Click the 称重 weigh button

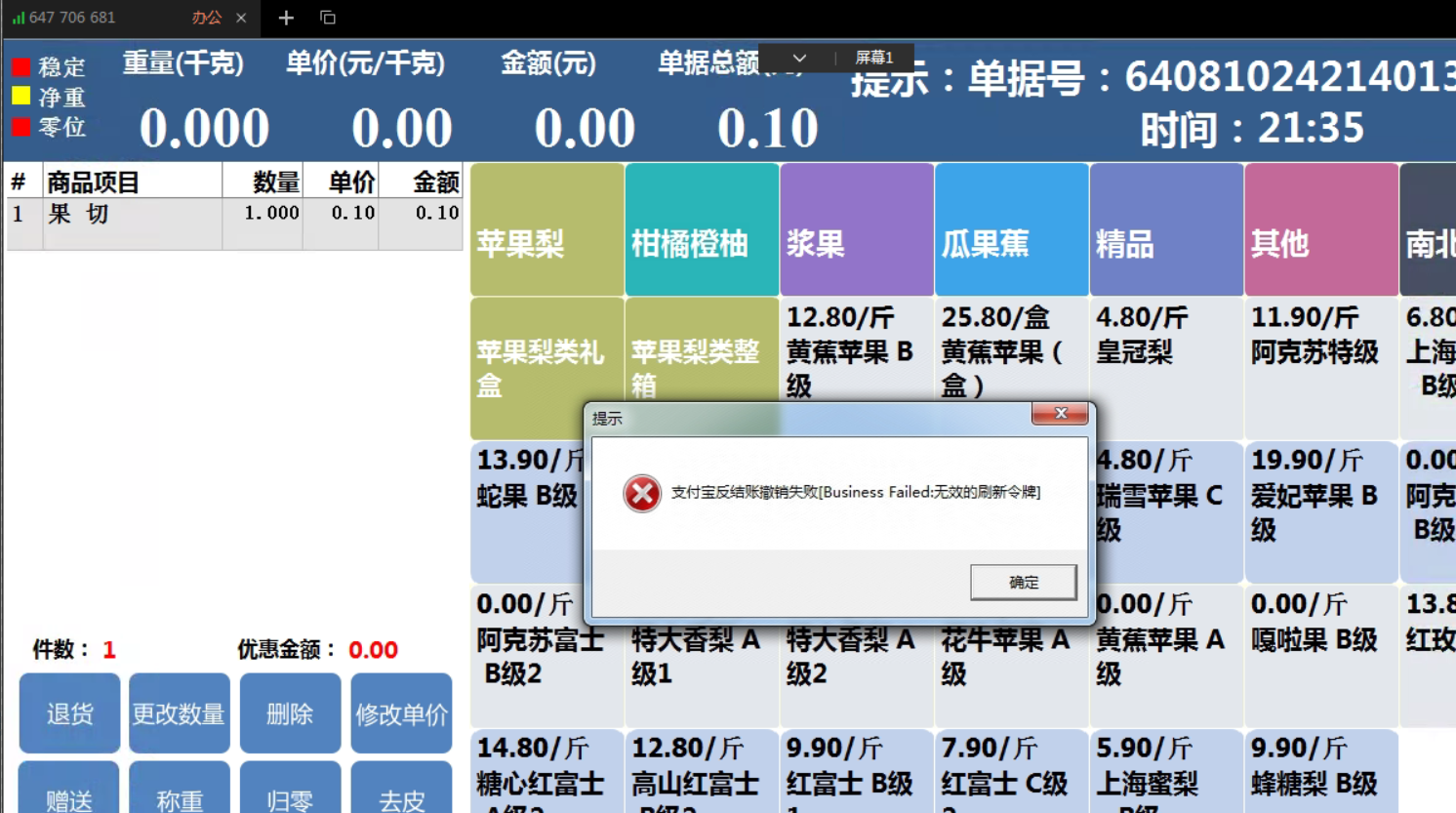coord(180,789)
